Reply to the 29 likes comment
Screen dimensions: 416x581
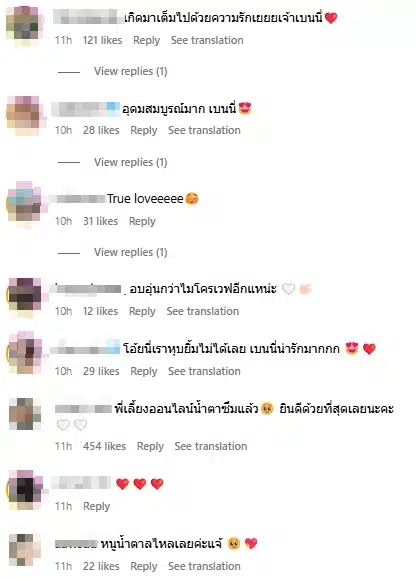click(x=144, y=371)
